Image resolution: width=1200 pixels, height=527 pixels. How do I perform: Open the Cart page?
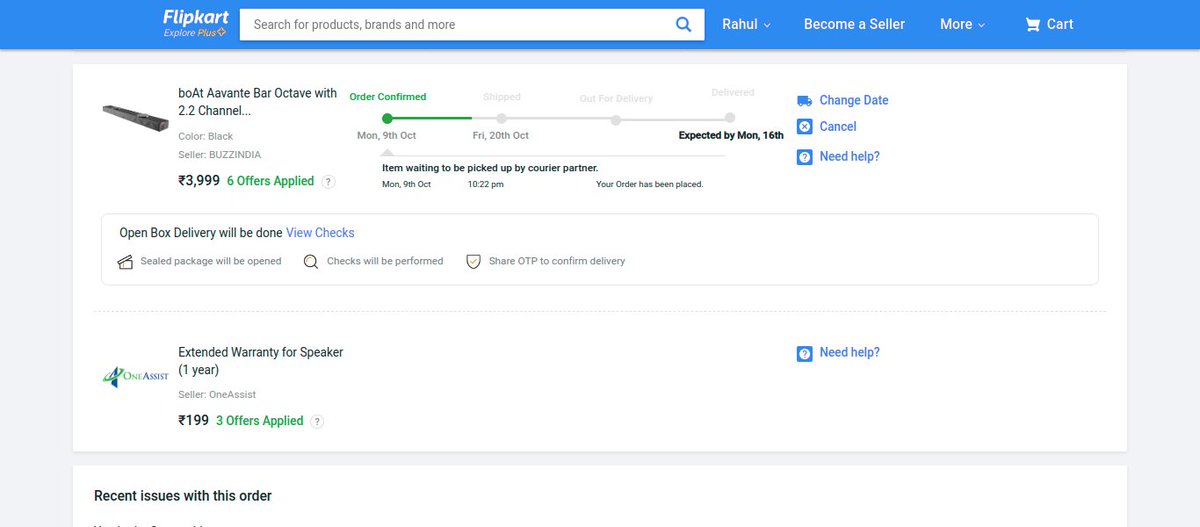click(x=1049, y=24)
